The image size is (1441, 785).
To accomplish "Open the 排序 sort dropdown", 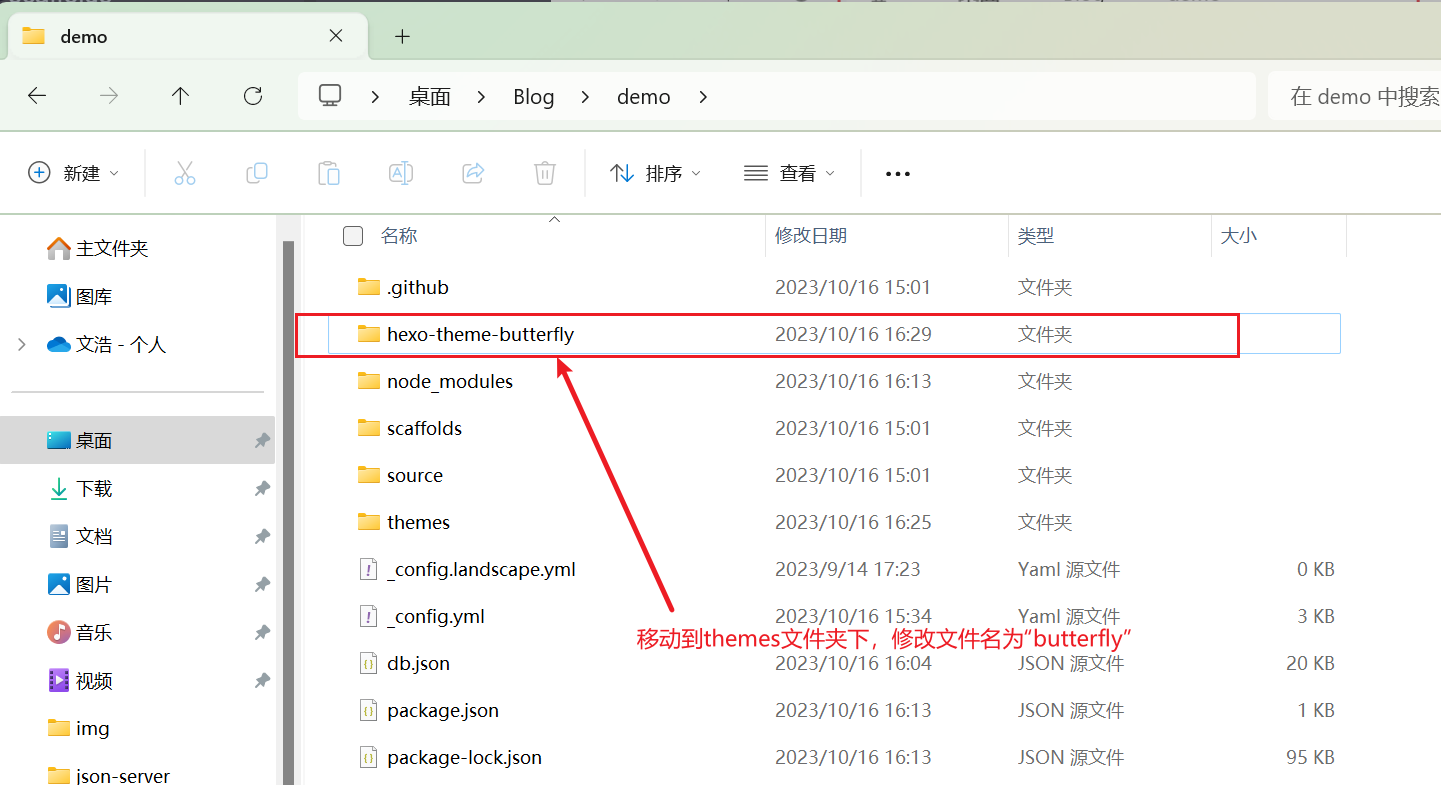I will [x=656, y=173].
